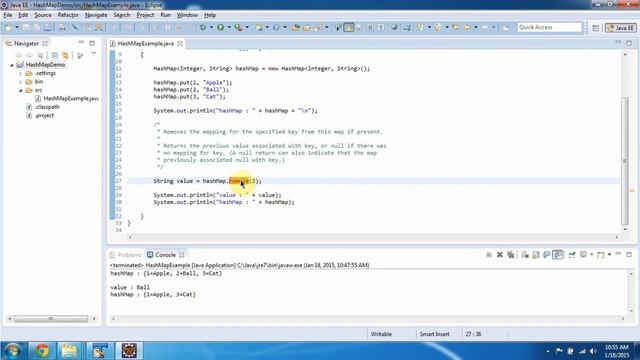
Task: Expand the .settings folder
Action: pos(20,73)
